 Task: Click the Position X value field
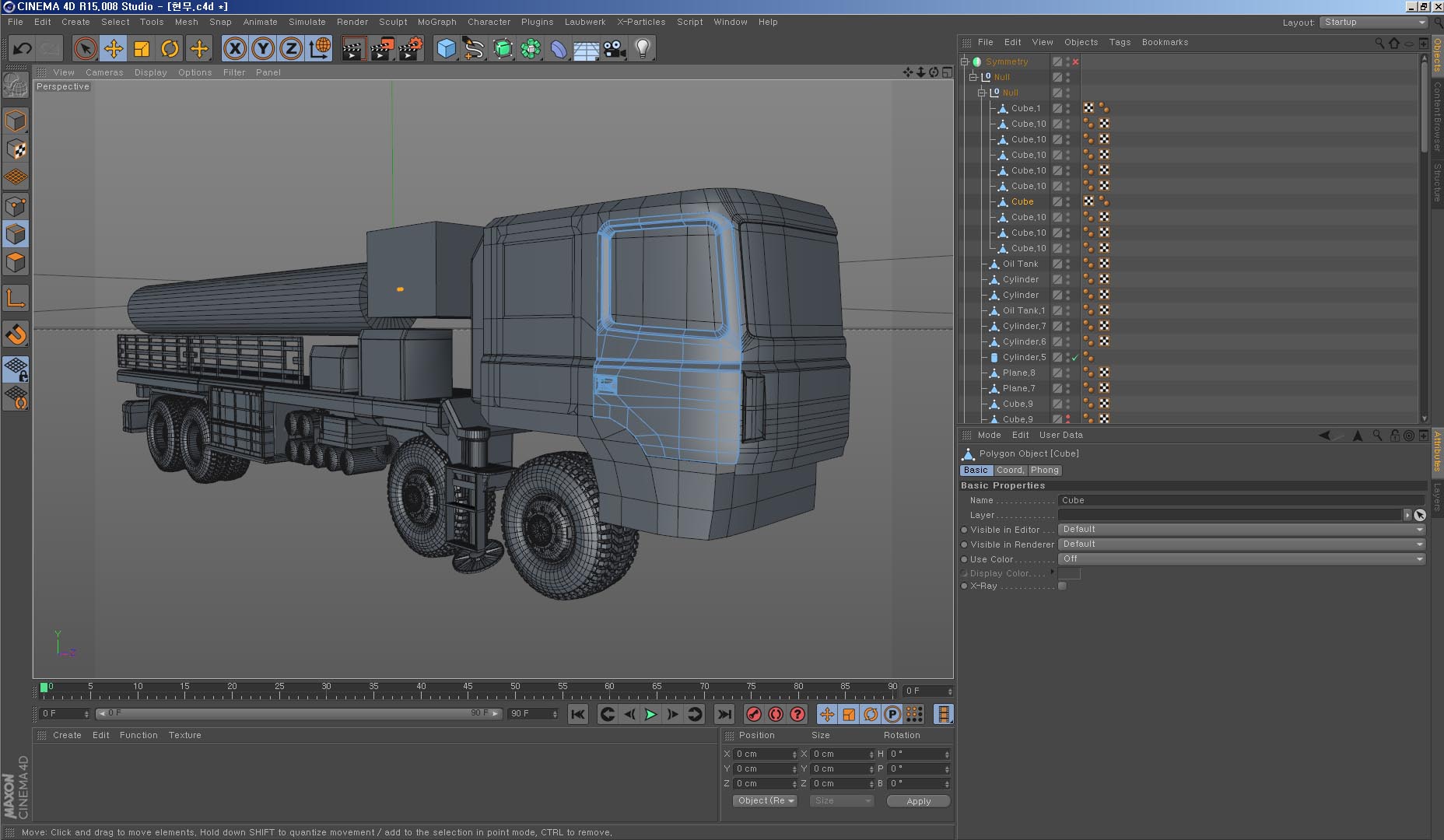click(766, 754)
